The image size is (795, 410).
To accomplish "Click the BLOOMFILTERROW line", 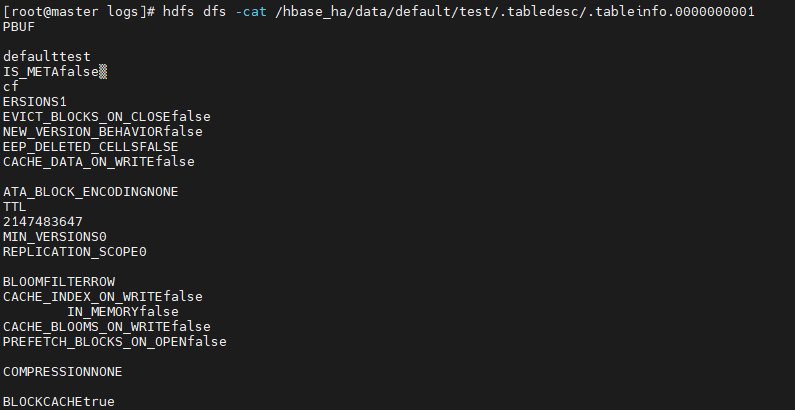I will pos(59,282).
